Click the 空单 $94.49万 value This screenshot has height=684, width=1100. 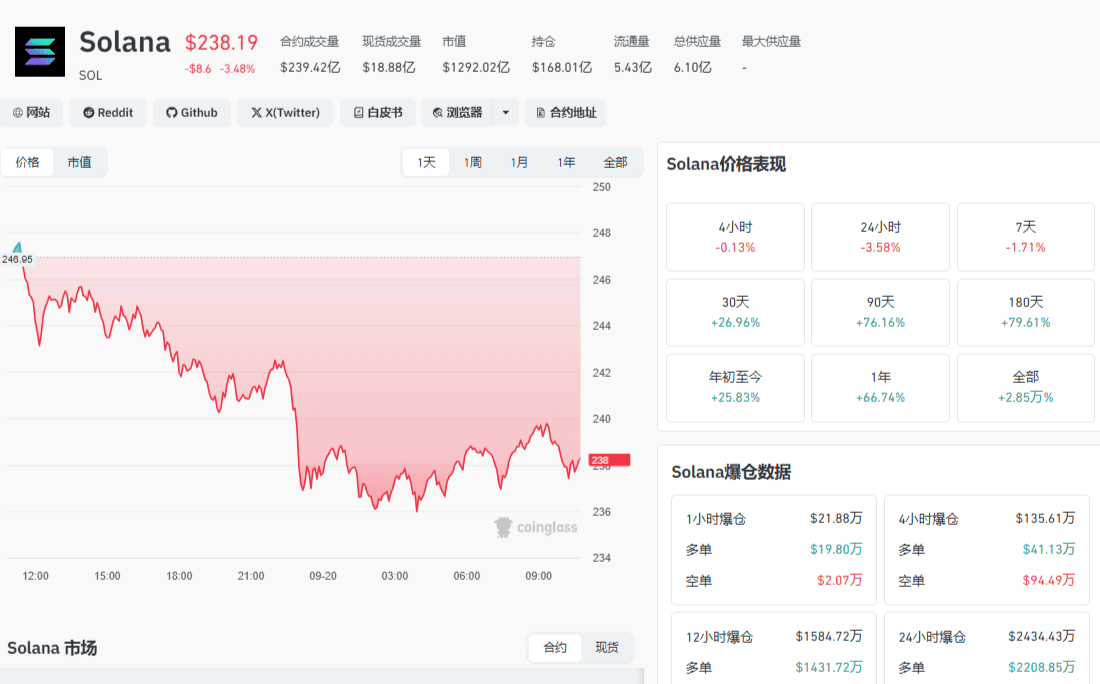tap(1049, 580)
